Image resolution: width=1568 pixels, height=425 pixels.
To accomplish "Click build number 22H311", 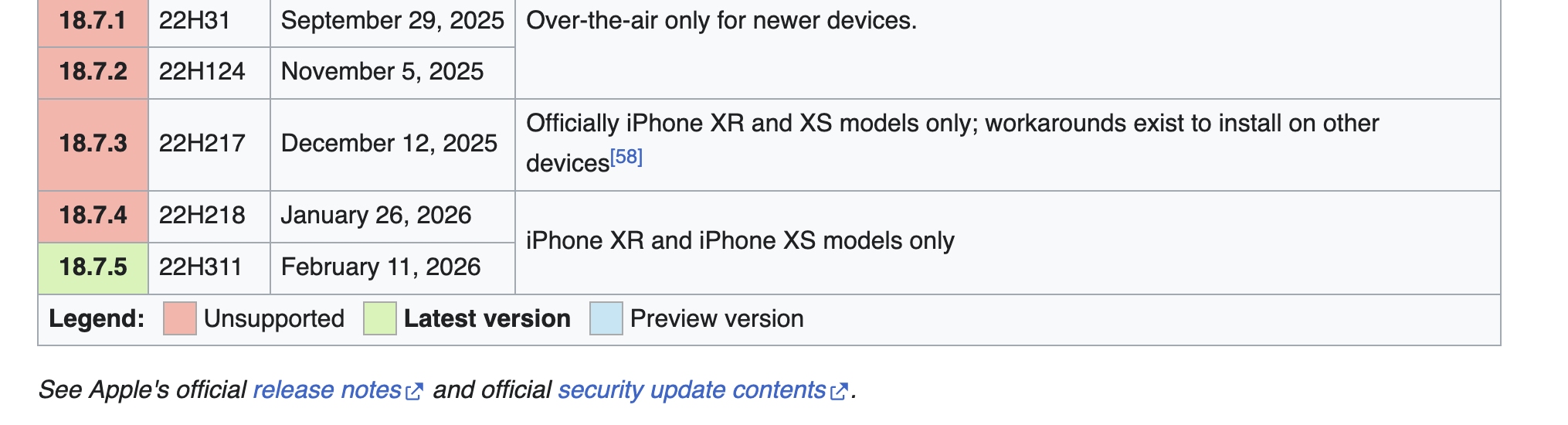I will [201, 267].
